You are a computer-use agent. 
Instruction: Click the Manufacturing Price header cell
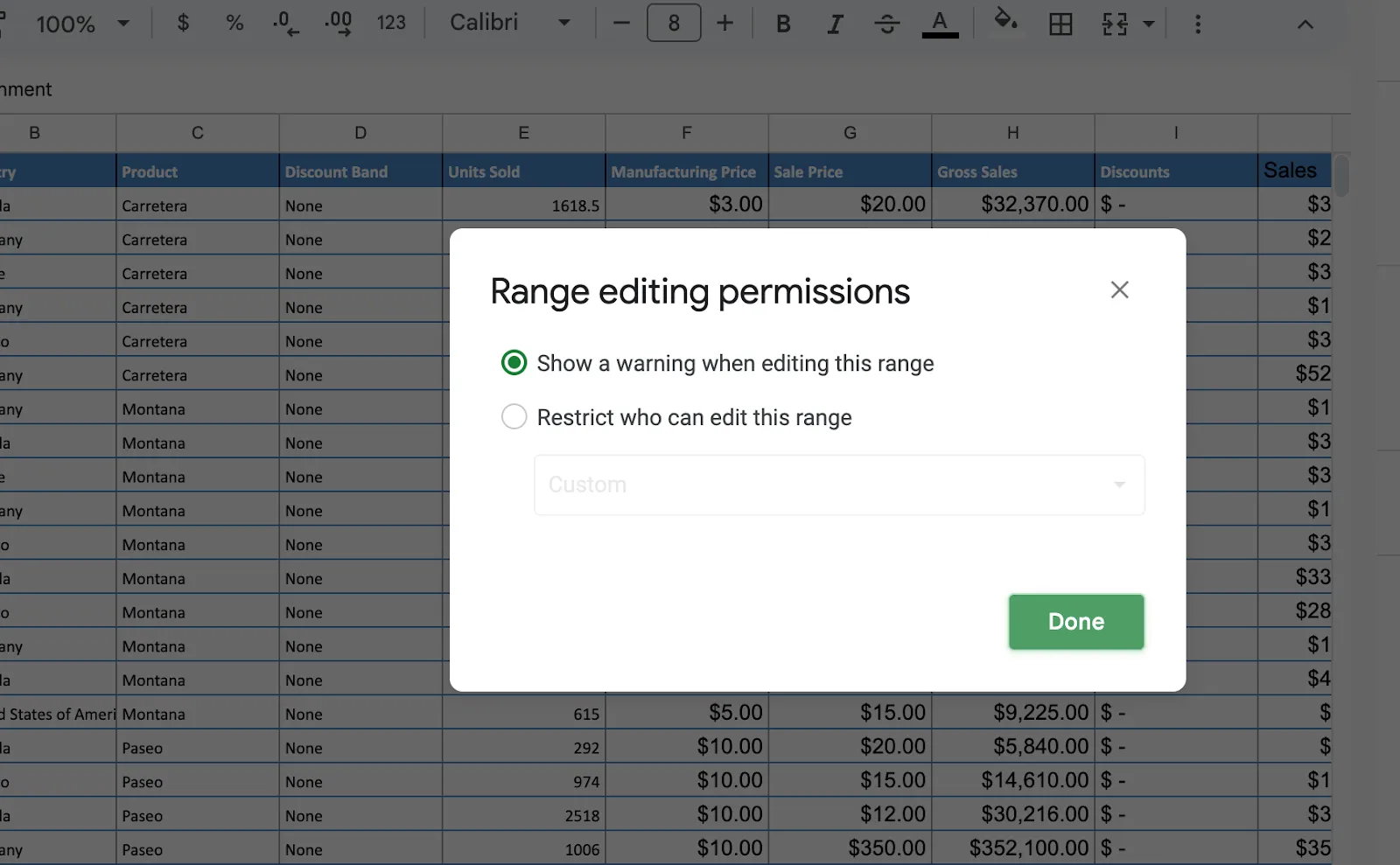point(687,171)
